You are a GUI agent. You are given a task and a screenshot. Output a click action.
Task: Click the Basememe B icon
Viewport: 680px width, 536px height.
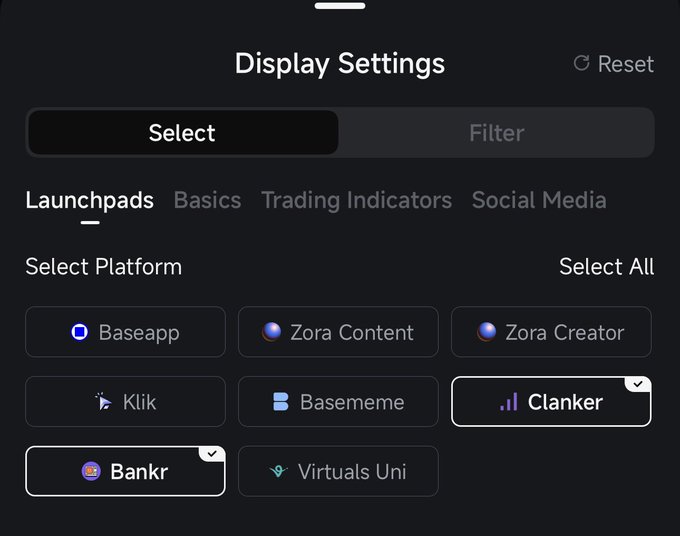click(x=281, y=402)
